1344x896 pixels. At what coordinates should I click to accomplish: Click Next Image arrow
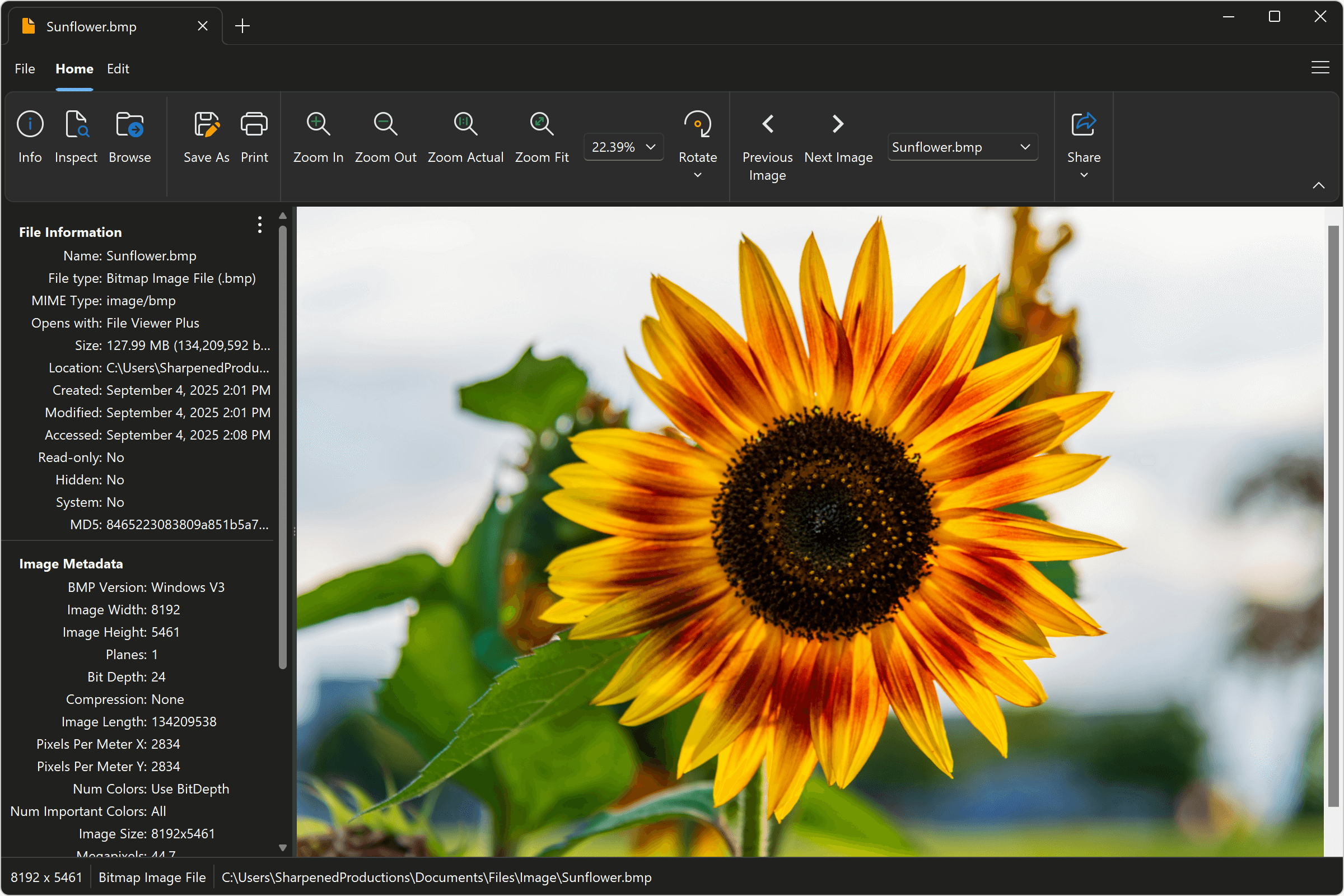coord(838,123)
